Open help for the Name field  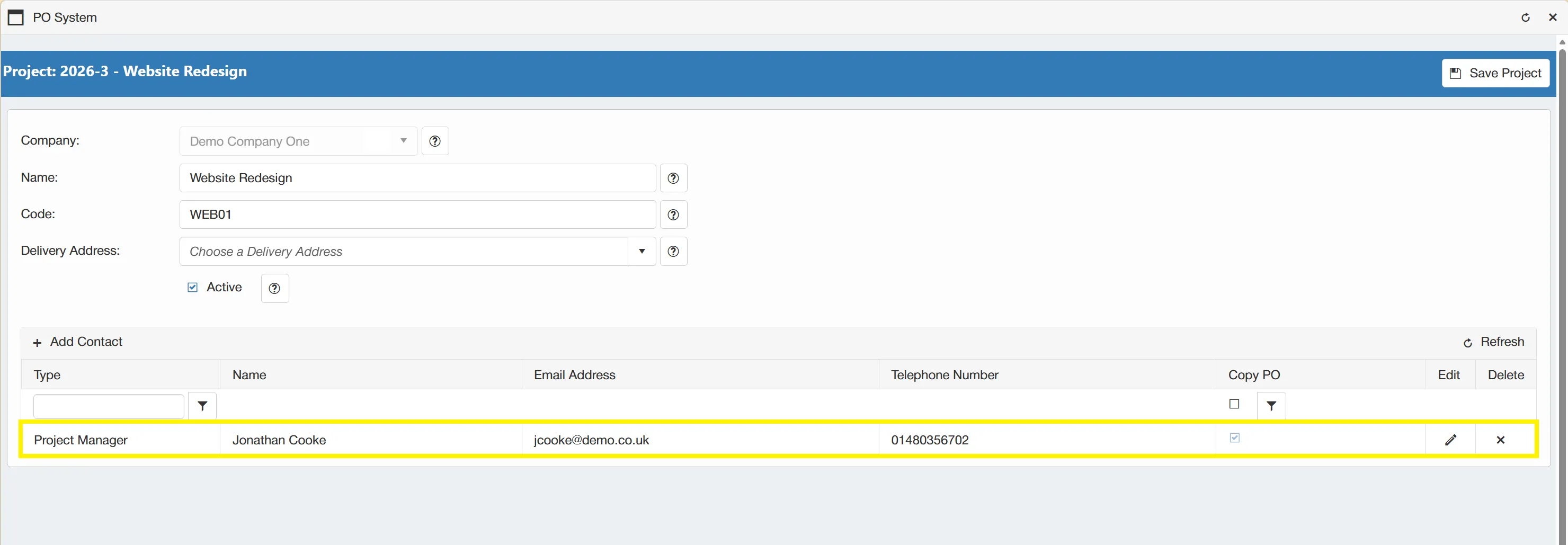[673, 178]
